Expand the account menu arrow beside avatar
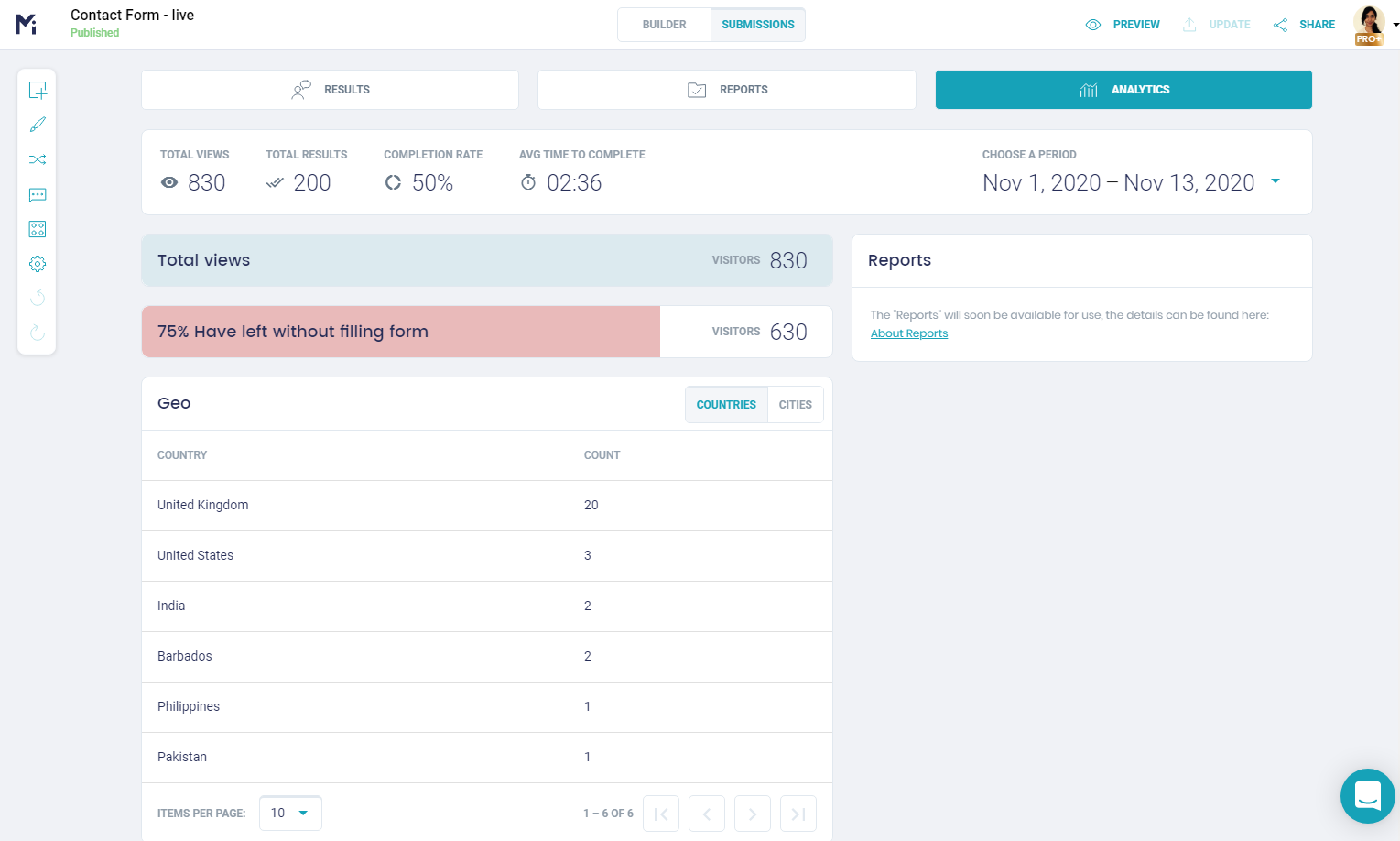This screenshot has height=841, width=1400. (1395, 26)
